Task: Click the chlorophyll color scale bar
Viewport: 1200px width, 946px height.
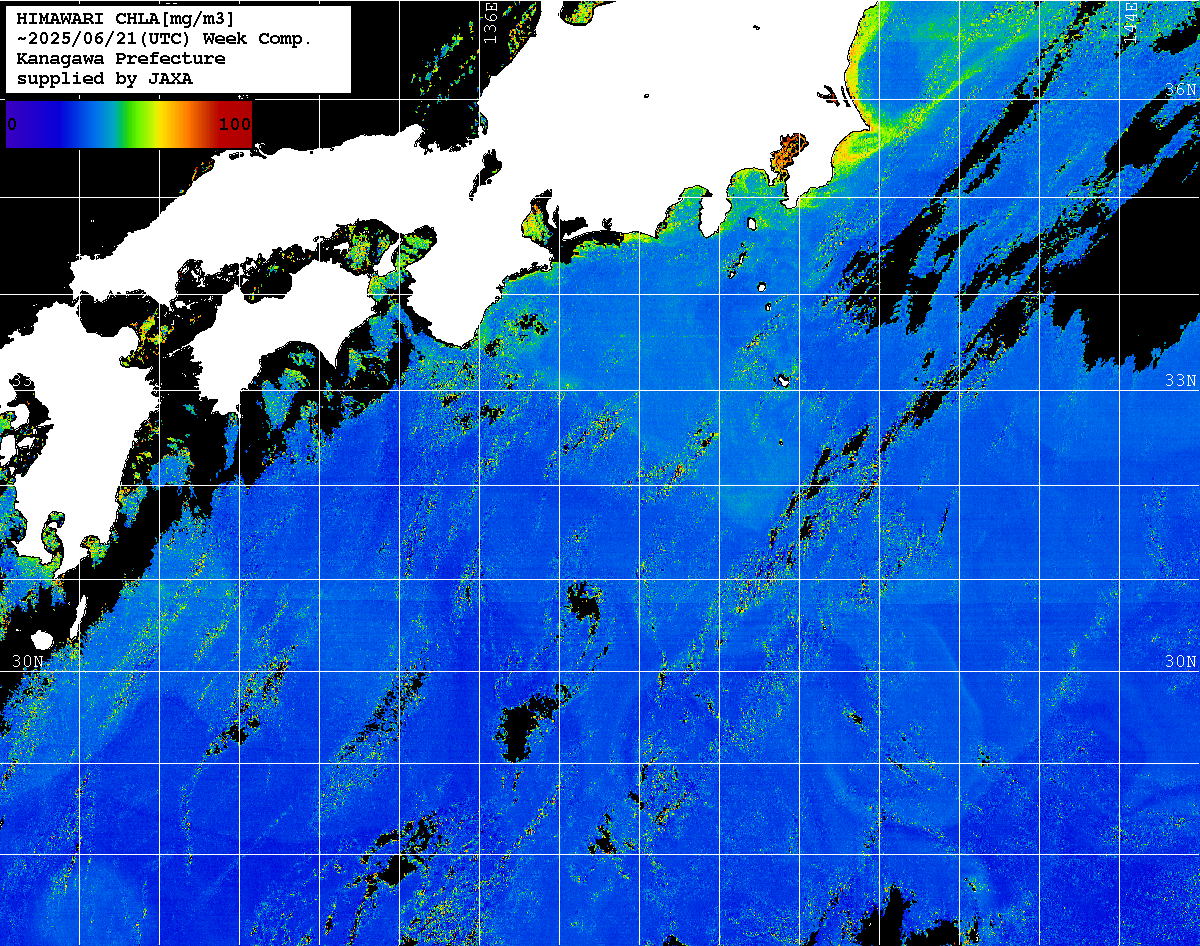Action: click(129, 124)
